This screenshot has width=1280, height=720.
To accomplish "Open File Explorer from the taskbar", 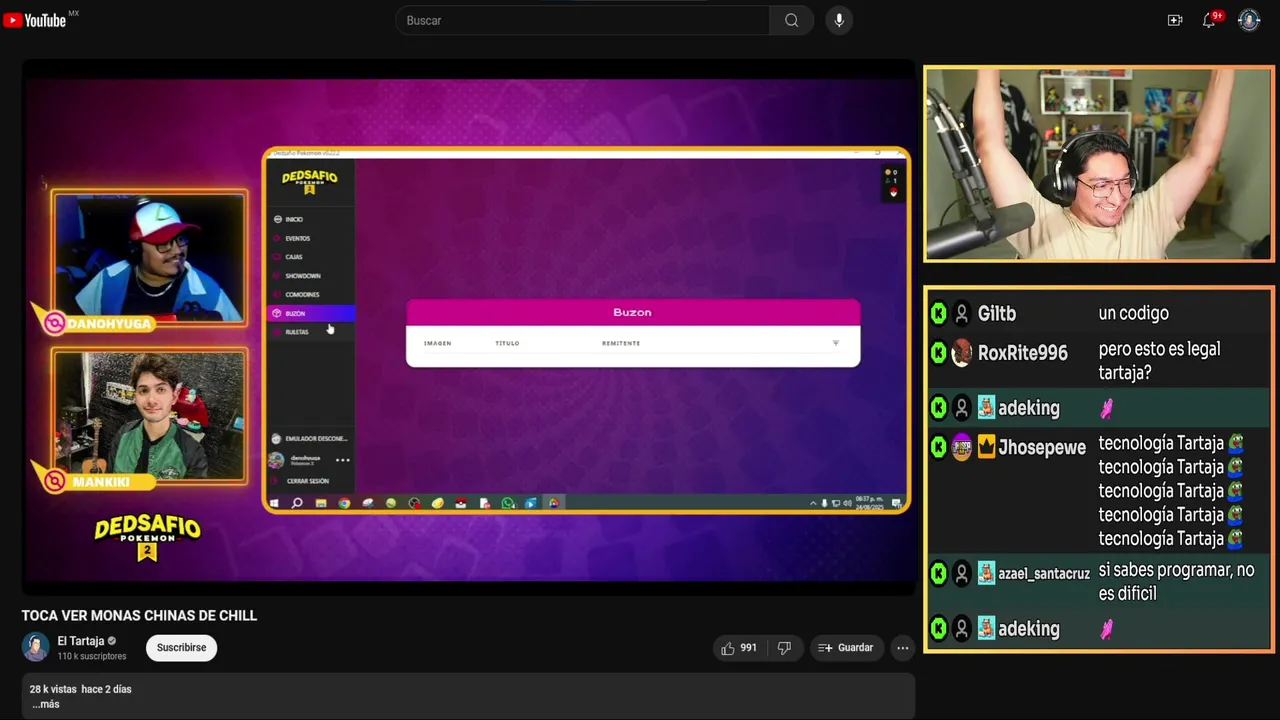I will click(320, 503).
